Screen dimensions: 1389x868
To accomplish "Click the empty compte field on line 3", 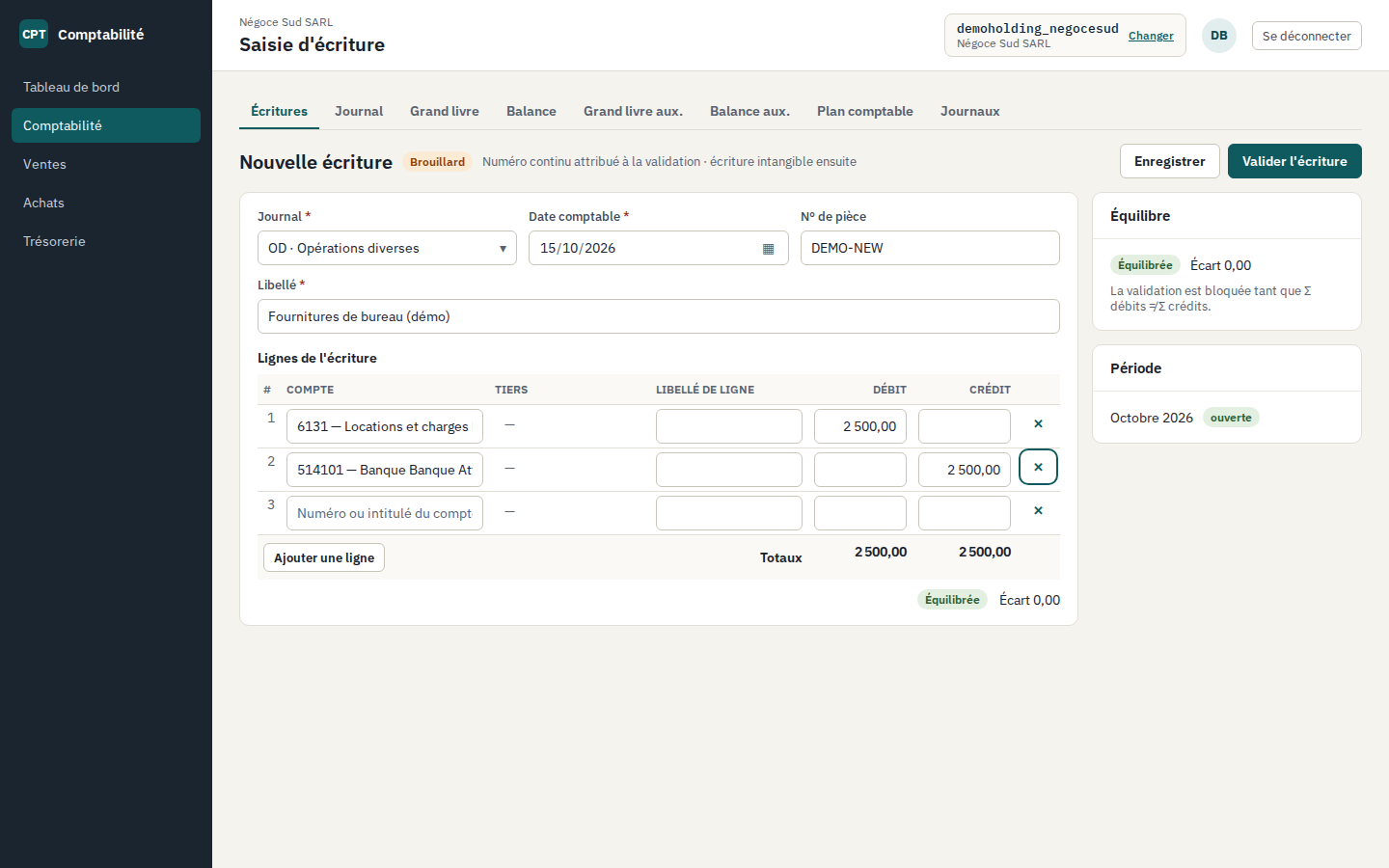I will (385, 513).
